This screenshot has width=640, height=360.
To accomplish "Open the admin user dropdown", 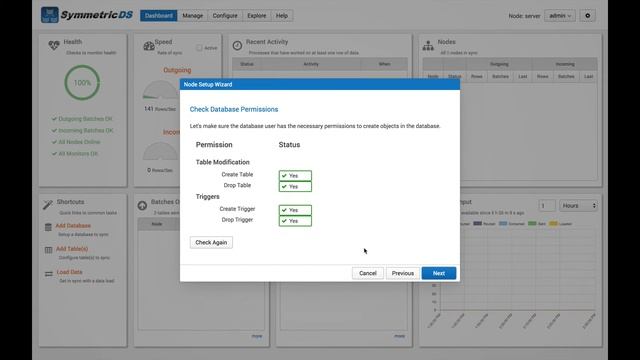I will [560, 16].
